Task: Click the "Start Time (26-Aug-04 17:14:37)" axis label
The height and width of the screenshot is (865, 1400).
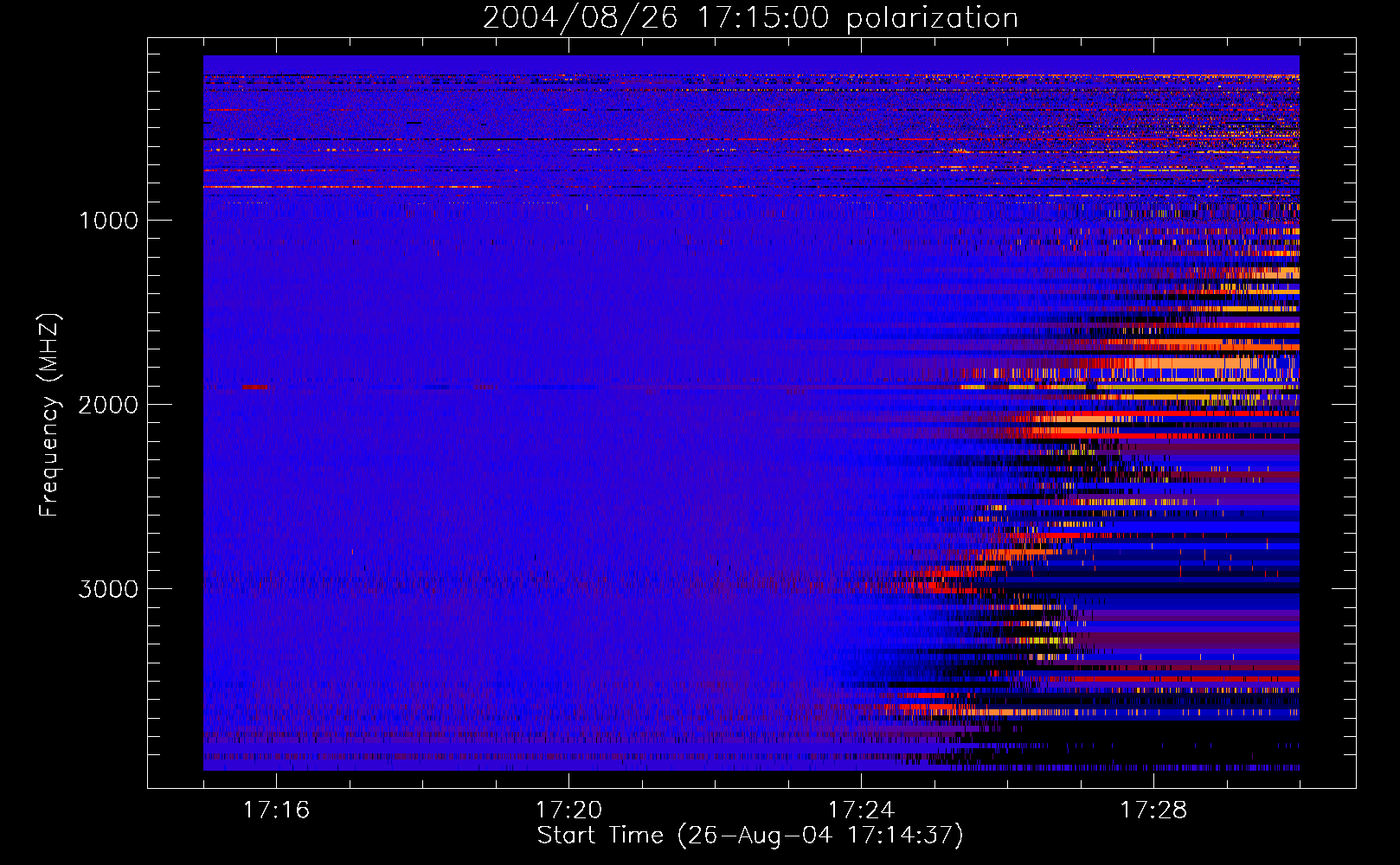Action: (x=750, y=836)
